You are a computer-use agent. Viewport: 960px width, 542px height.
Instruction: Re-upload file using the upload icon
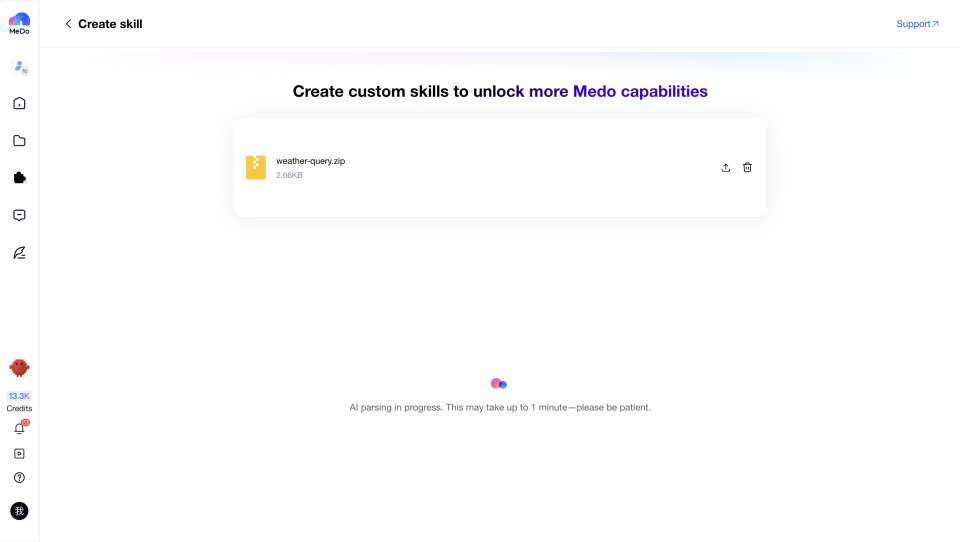coord(726,167)
